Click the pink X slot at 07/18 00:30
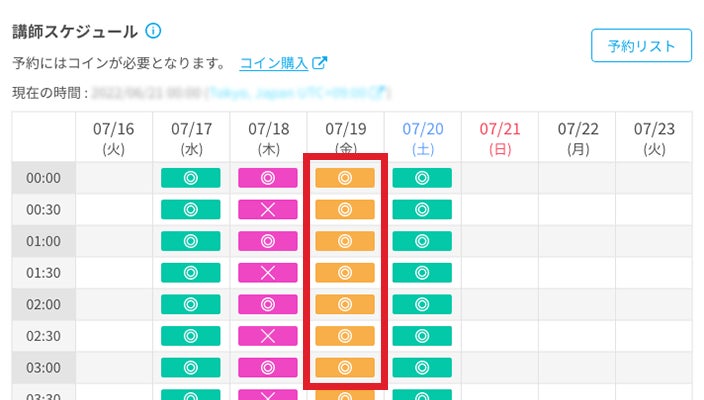 pyautogui.click(x=267, y=210)
